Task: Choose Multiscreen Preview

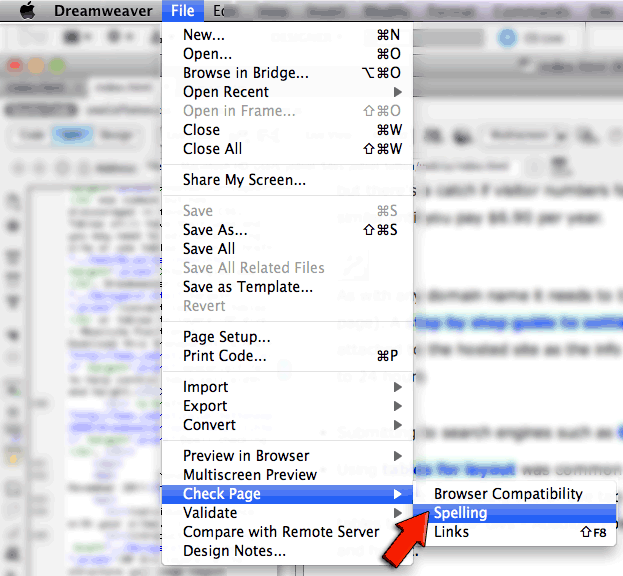Action: pyautogui.click(x=288, y=475)
